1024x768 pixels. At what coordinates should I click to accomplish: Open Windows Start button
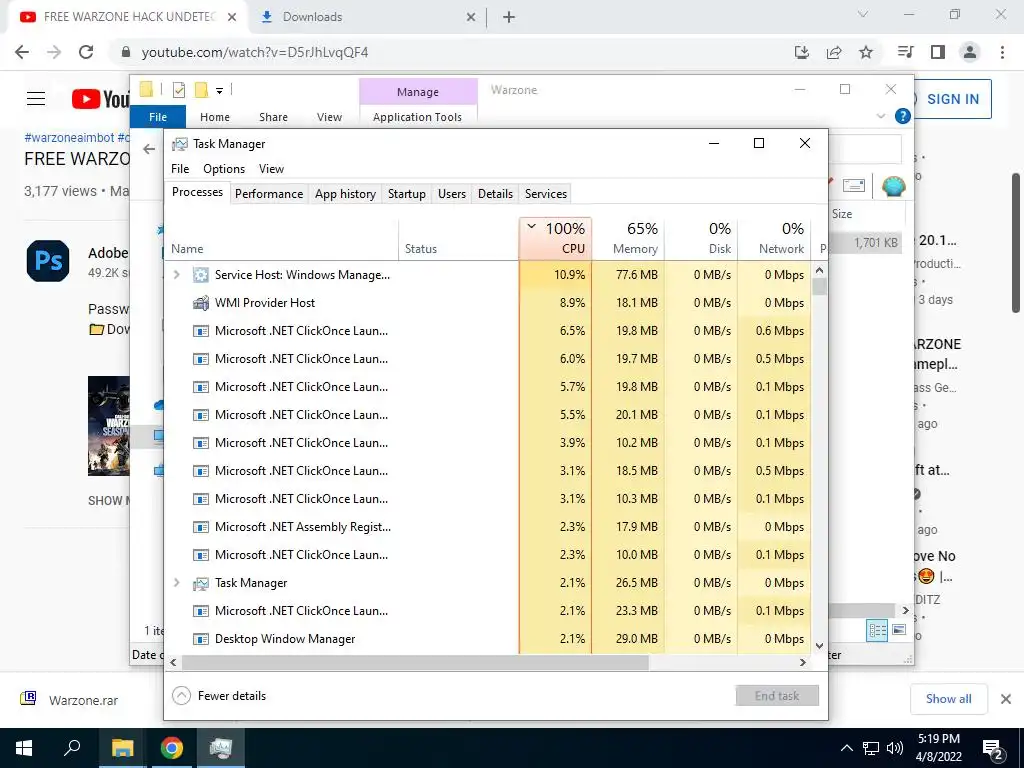24,748
